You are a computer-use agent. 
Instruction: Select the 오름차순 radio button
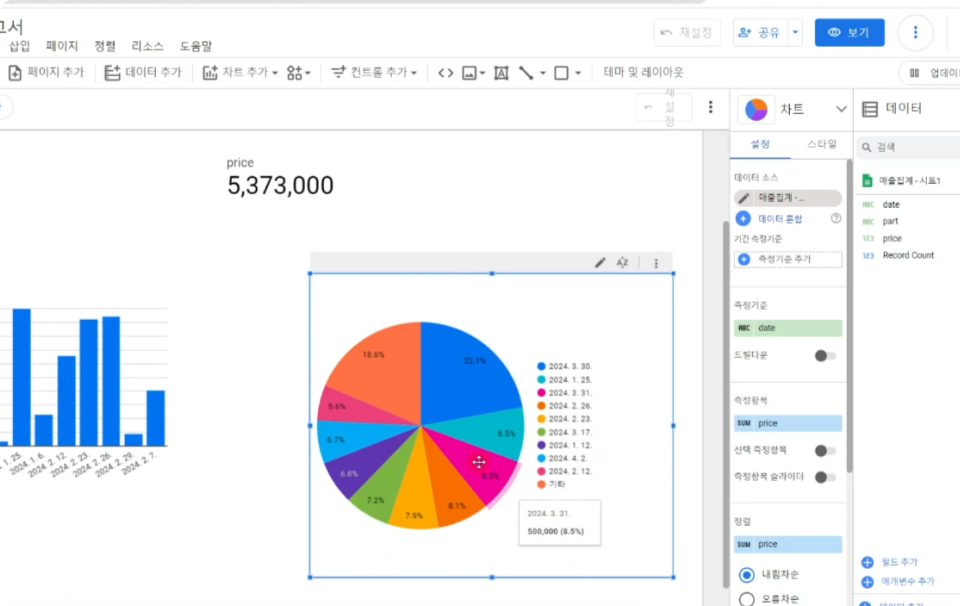[746, 599]
